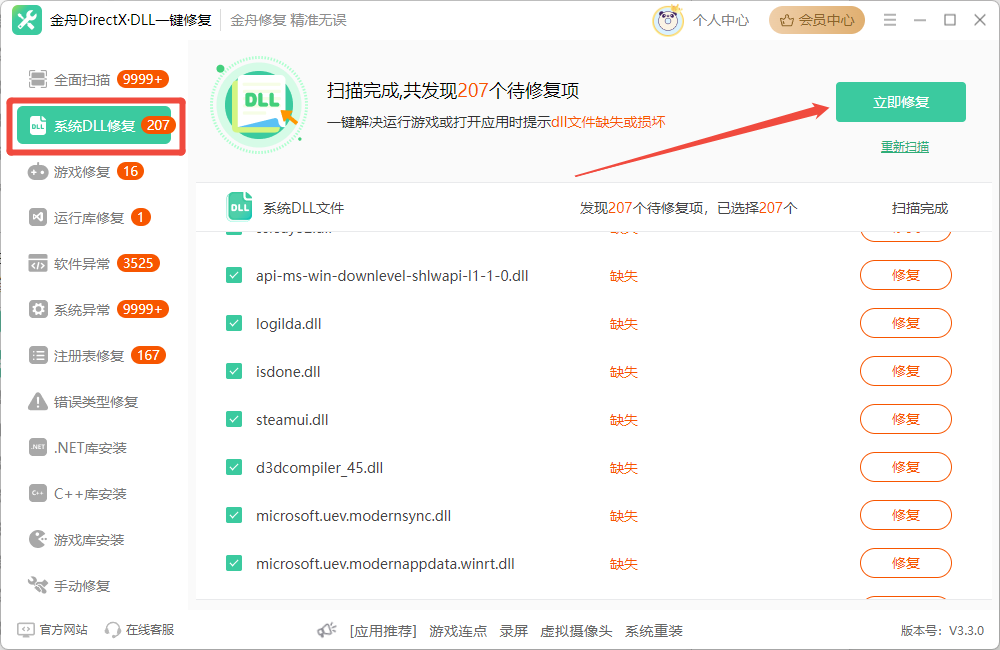1000x650 pixels.
Task: Click the C++ icon beside C++库安装
Action: pos(38,493)
